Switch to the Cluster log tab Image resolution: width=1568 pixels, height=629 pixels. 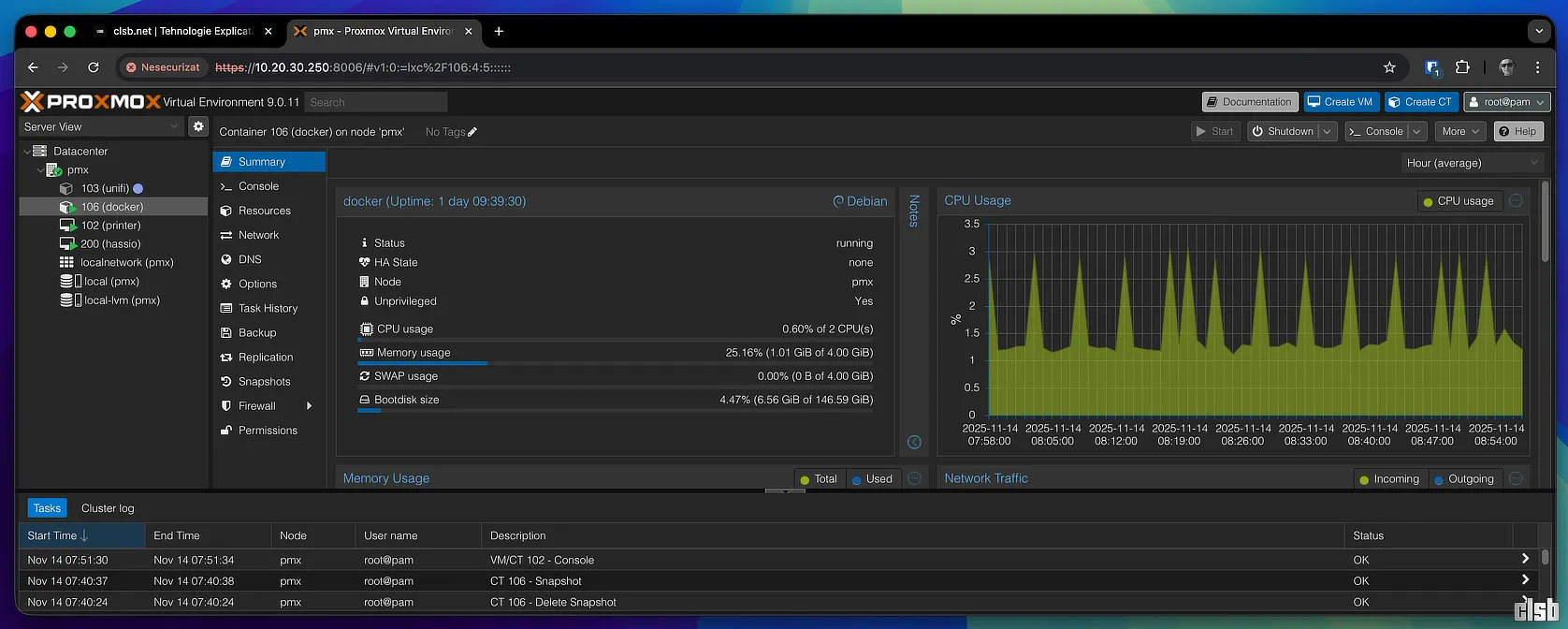coord(108,508)
